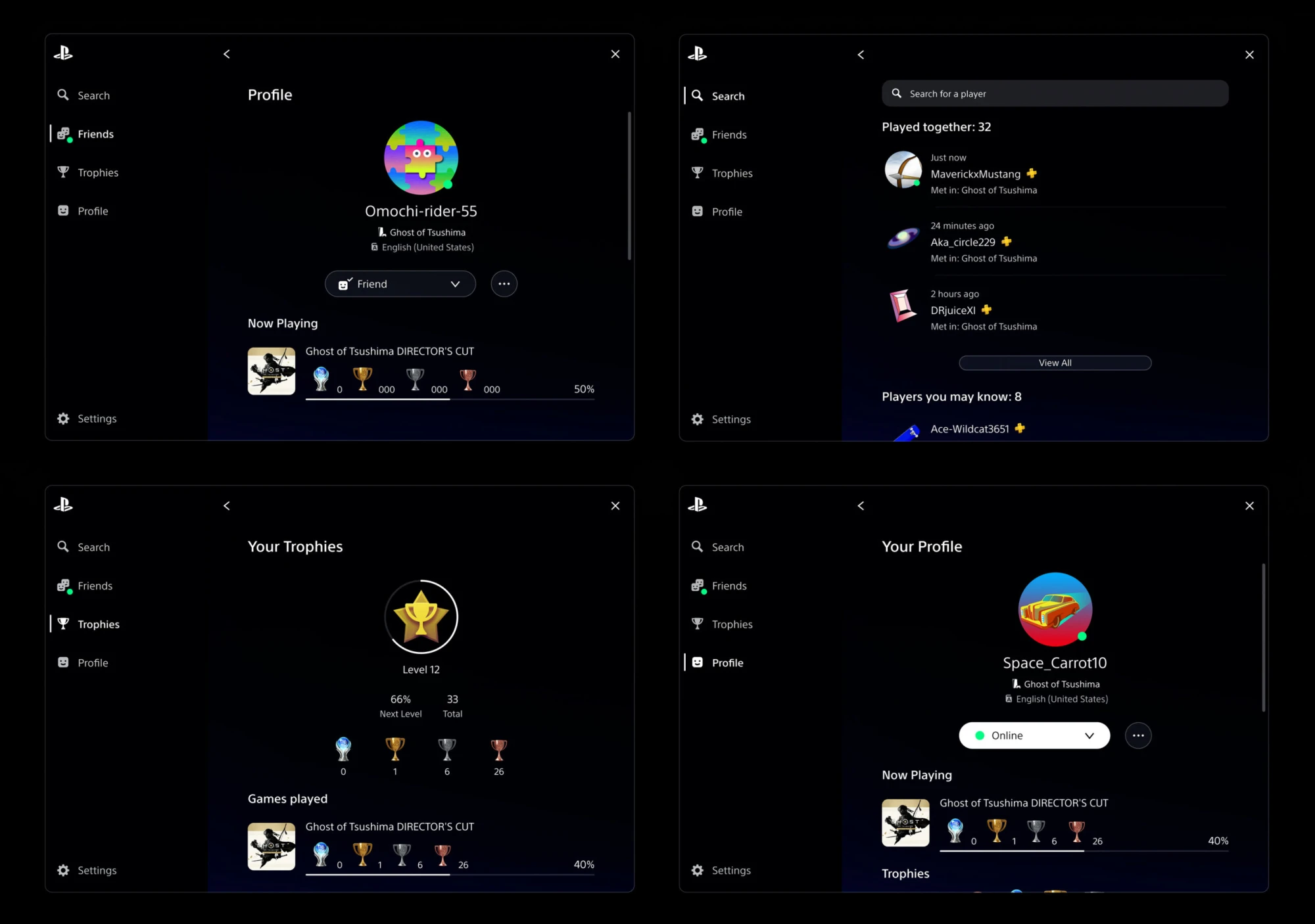Toggle the more options button for Omochi-rider-55

click(x=505, y=284)
